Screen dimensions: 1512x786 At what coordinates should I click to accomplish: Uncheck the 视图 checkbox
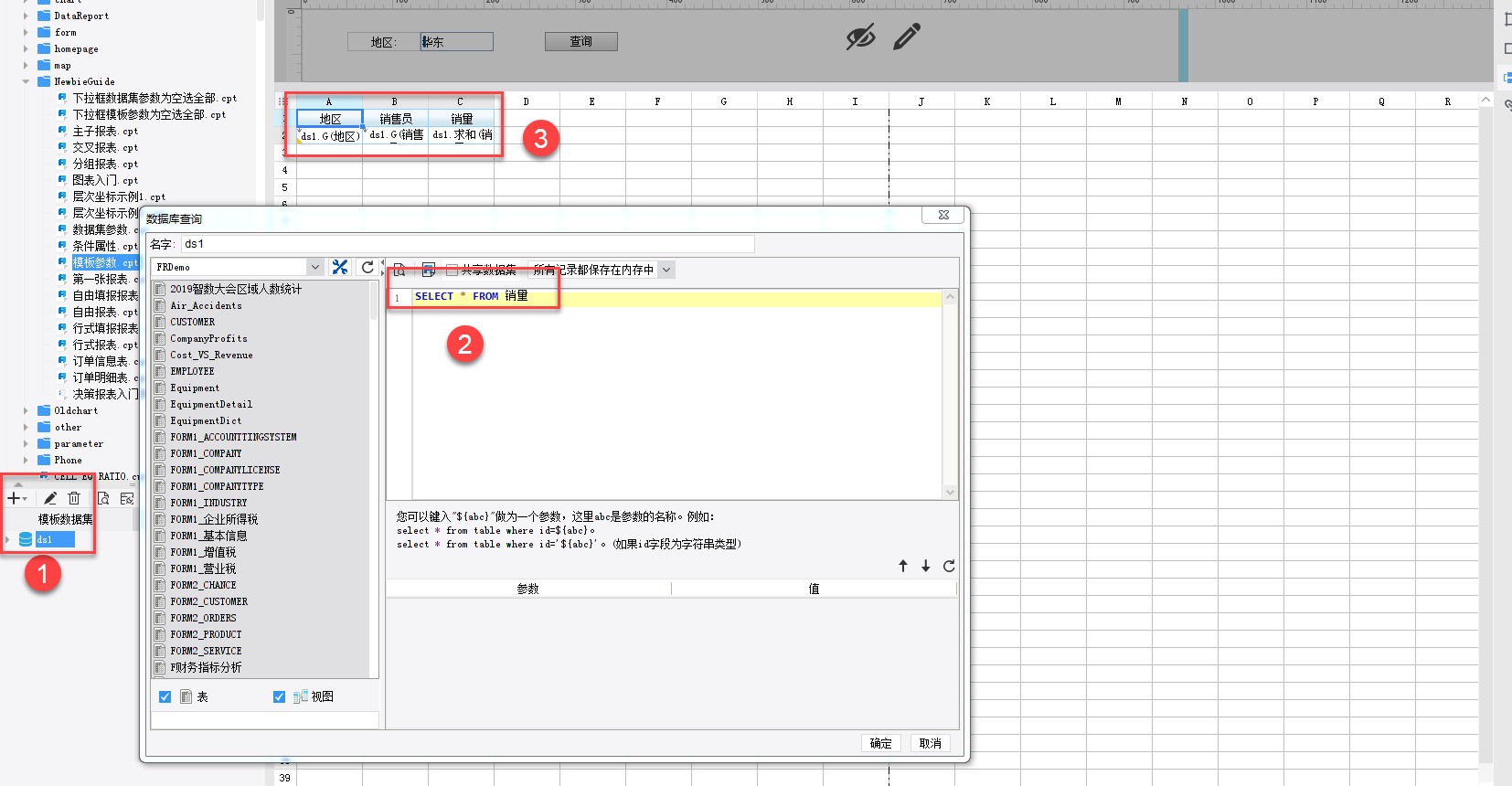(x=279, y=696)
